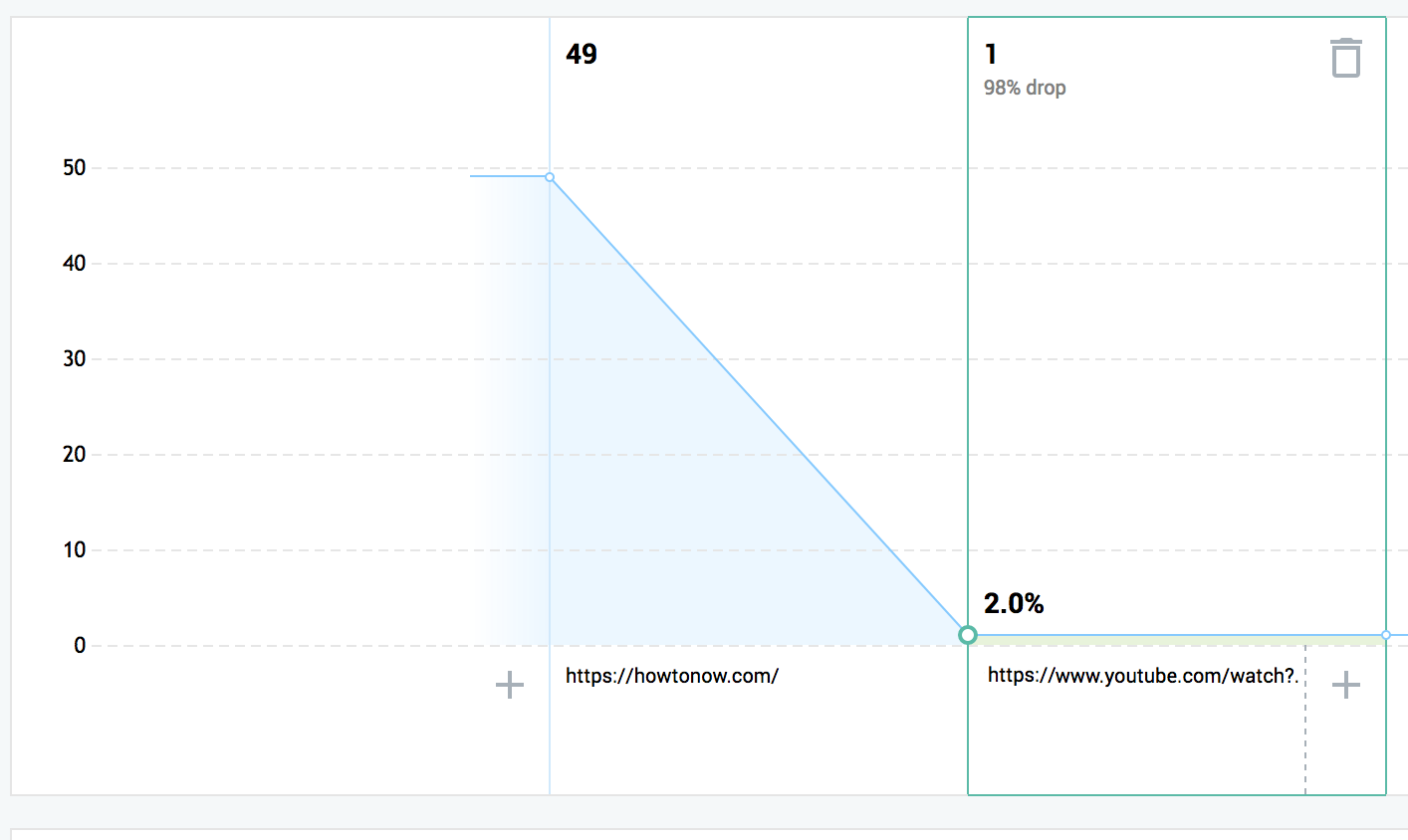Click the 0 label on the y-axis
Viewport: 1408px width, 840px height.
click(x=80, y=645)
